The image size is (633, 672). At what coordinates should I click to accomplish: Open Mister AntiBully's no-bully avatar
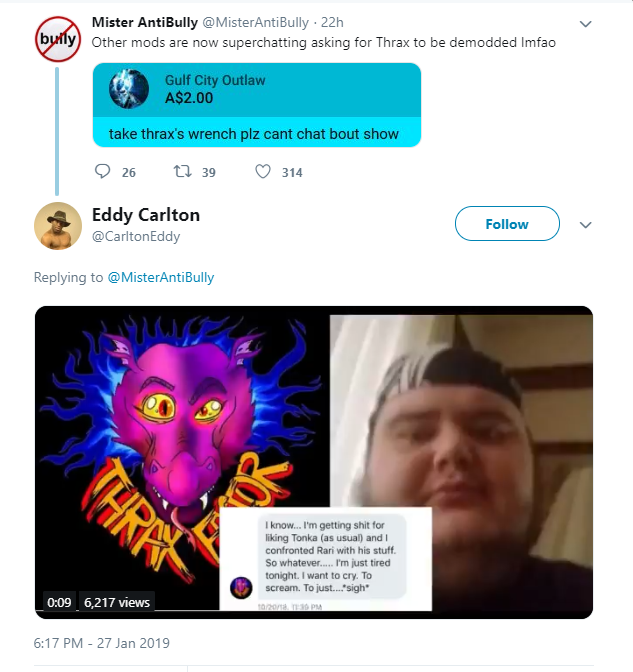click(x=58, y=39)
